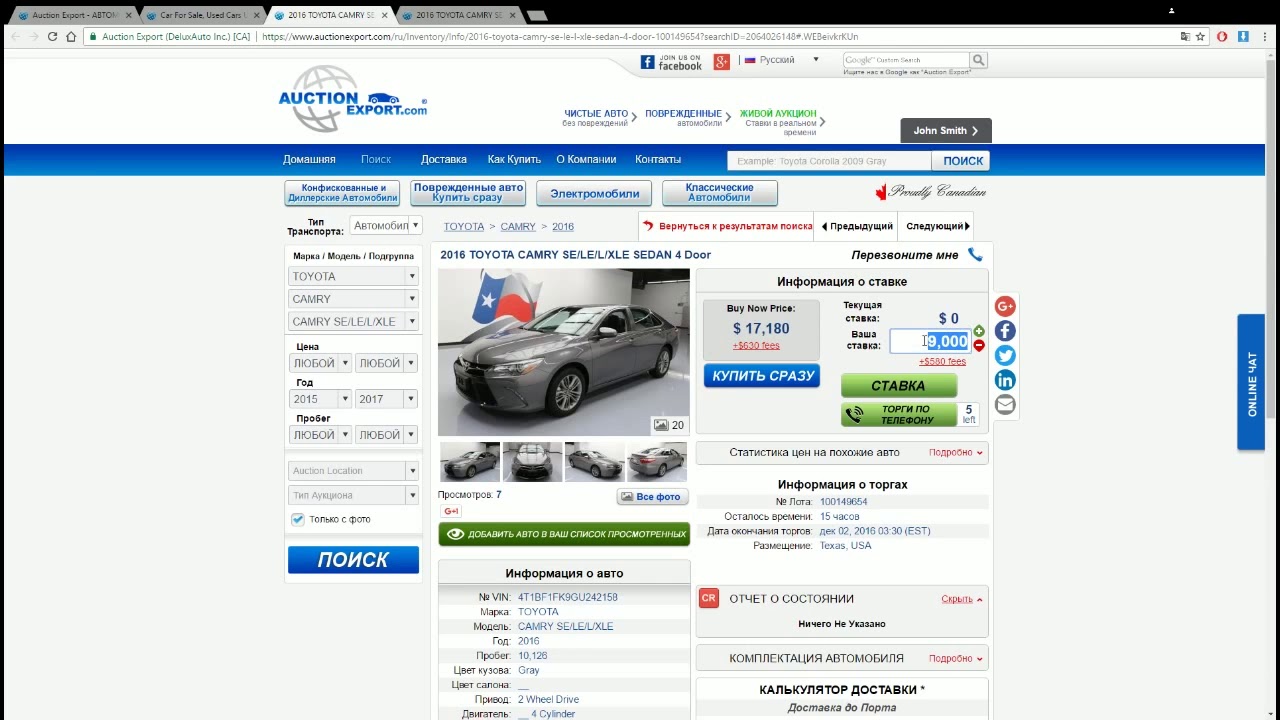
Task: Click browser home icon
Action: 71,36
